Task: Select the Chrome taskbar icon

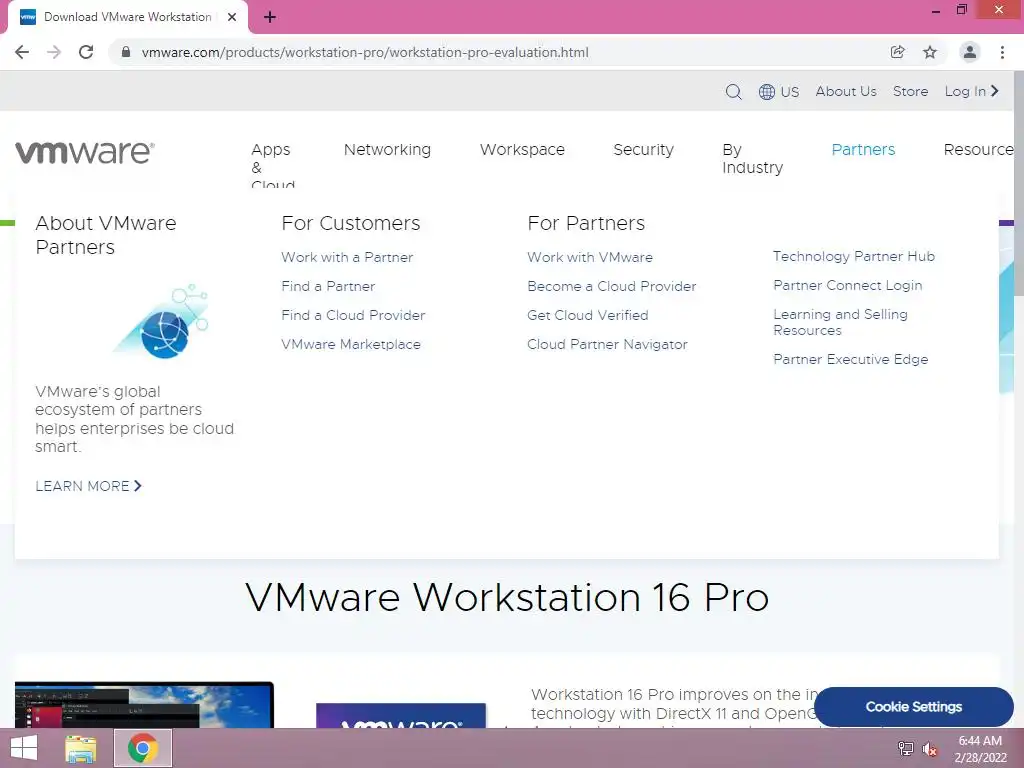Action: pyautogui.click(x=143, y=748)
